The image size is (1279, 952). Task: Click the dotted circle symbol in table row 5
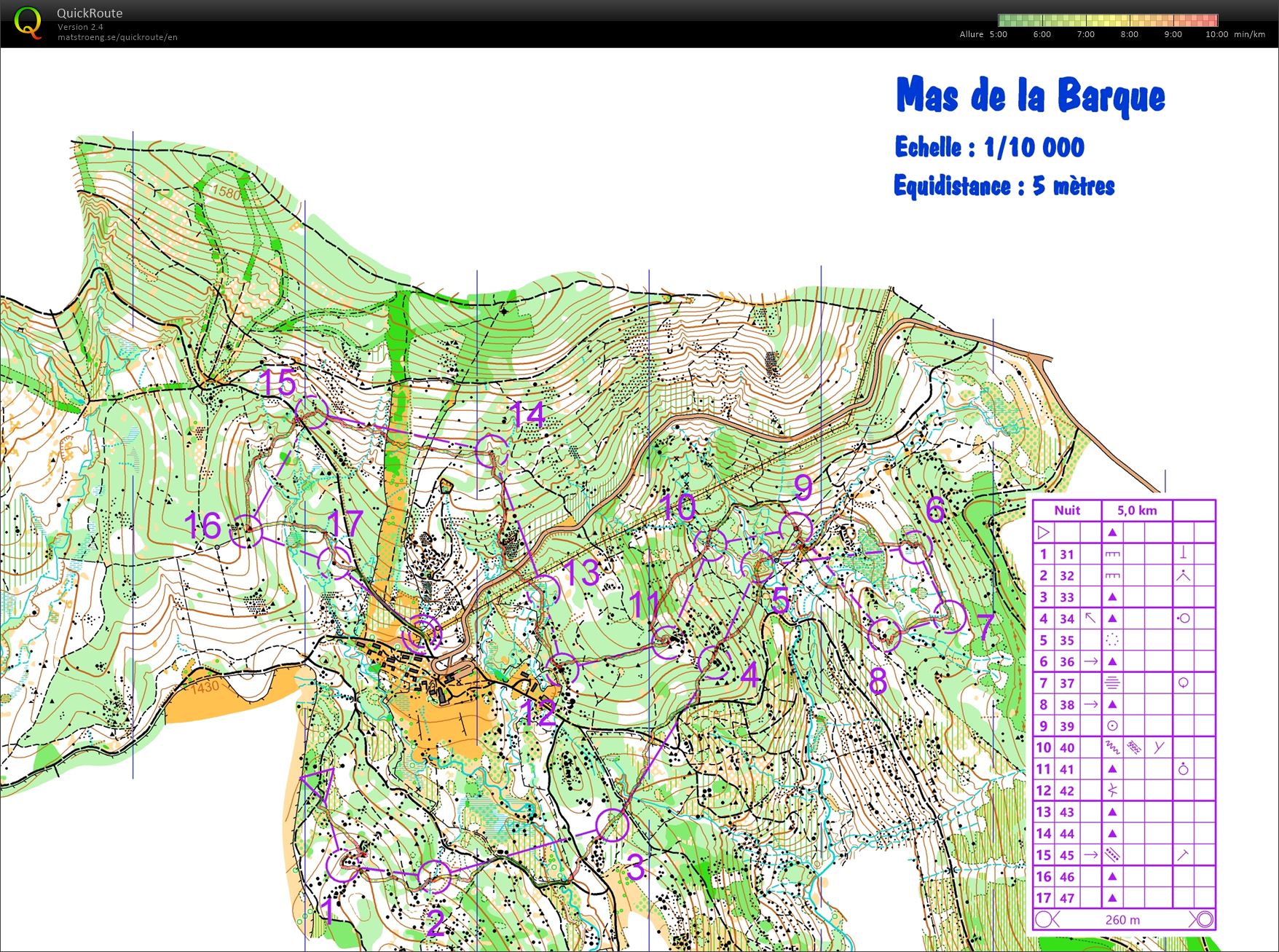[1112, 640]
